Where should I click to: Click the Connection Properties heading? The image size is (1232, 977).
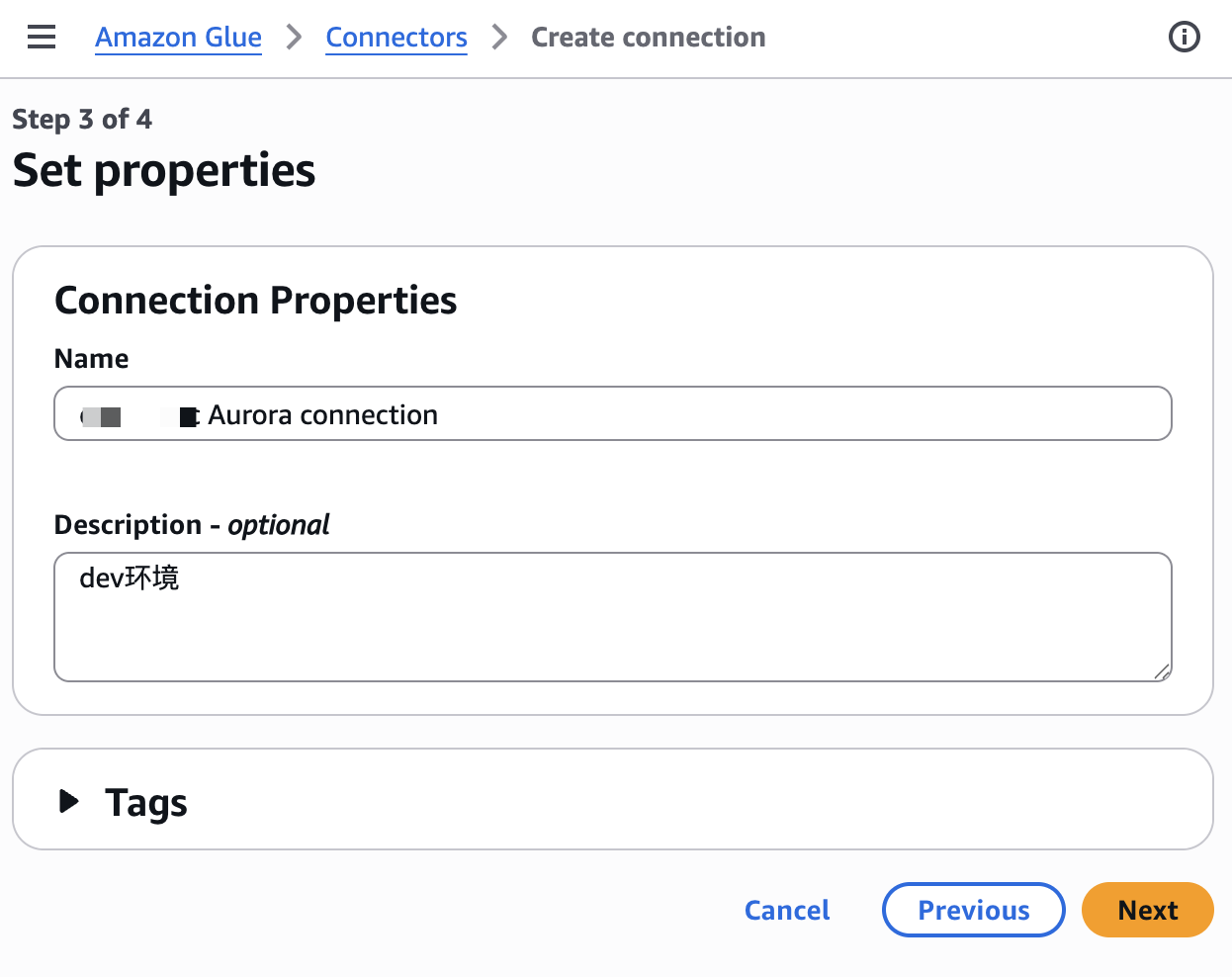click(x=256, y=301)
